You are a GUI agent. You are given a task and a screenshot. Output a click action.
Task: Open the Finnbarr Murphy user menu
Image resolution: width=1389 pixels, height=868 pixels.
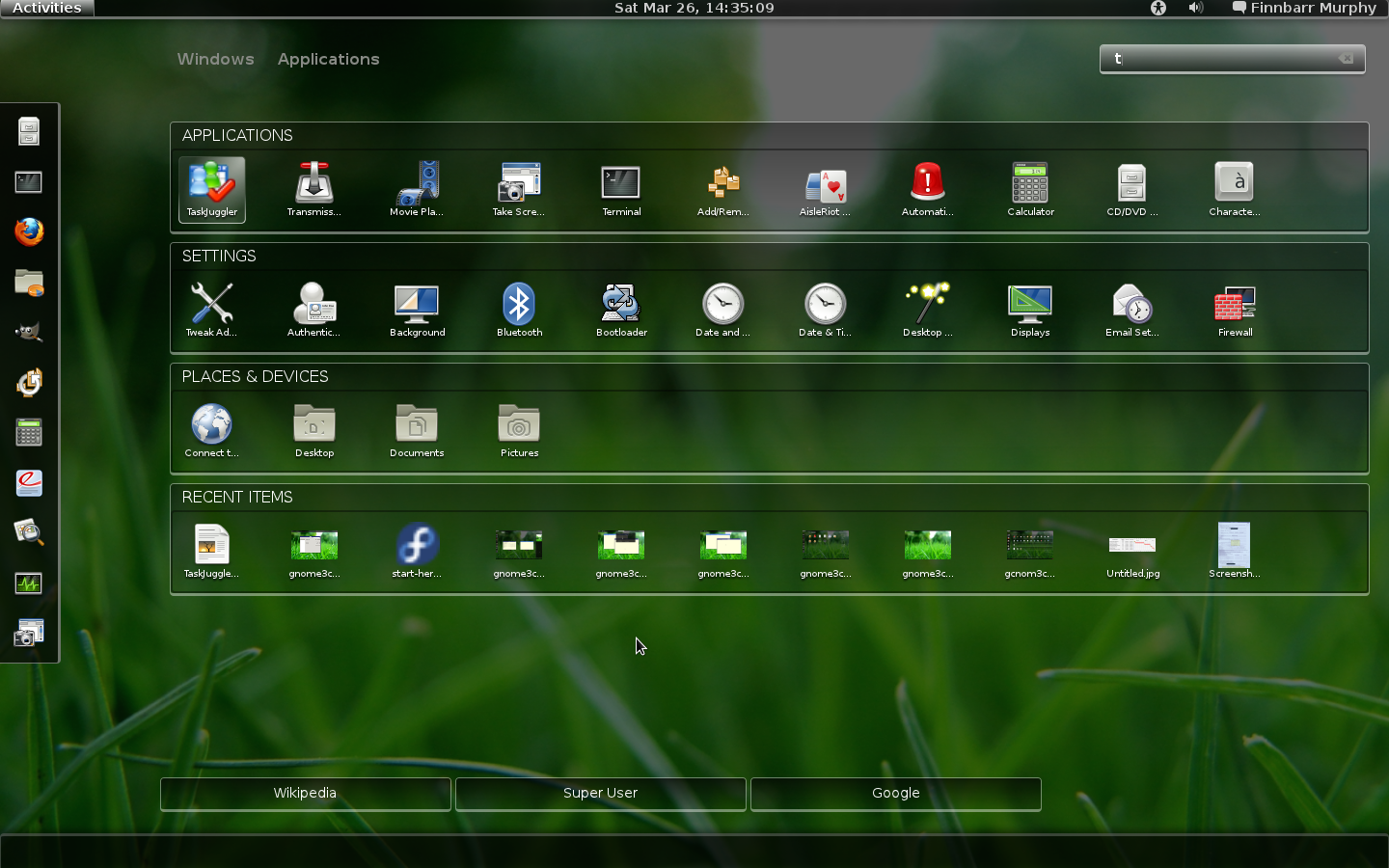pyautogui.click(x=1304, y=8)
